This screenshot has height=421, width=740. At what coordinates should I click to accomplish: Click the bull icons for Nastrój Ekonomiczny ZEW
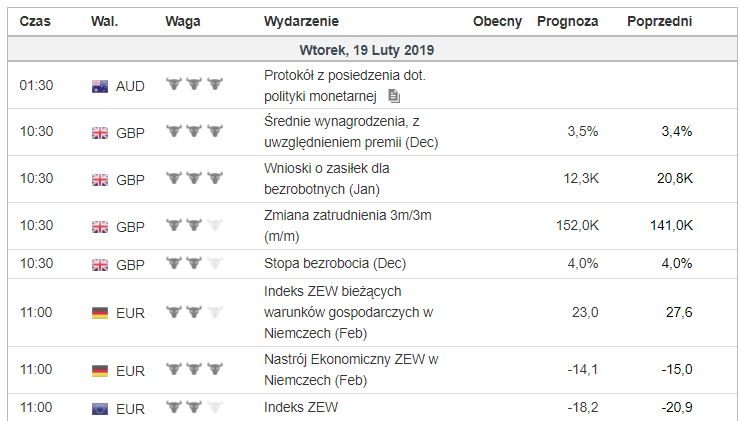click(x=195, y=369)
